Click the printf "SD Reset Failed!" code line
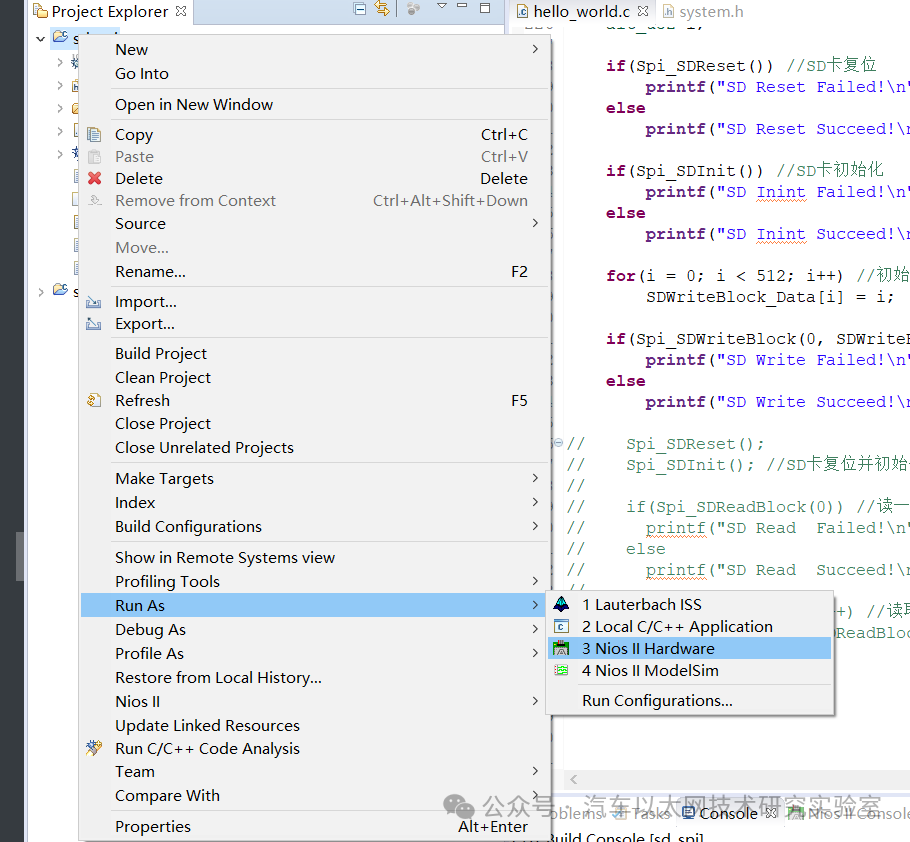 point(777,87)
